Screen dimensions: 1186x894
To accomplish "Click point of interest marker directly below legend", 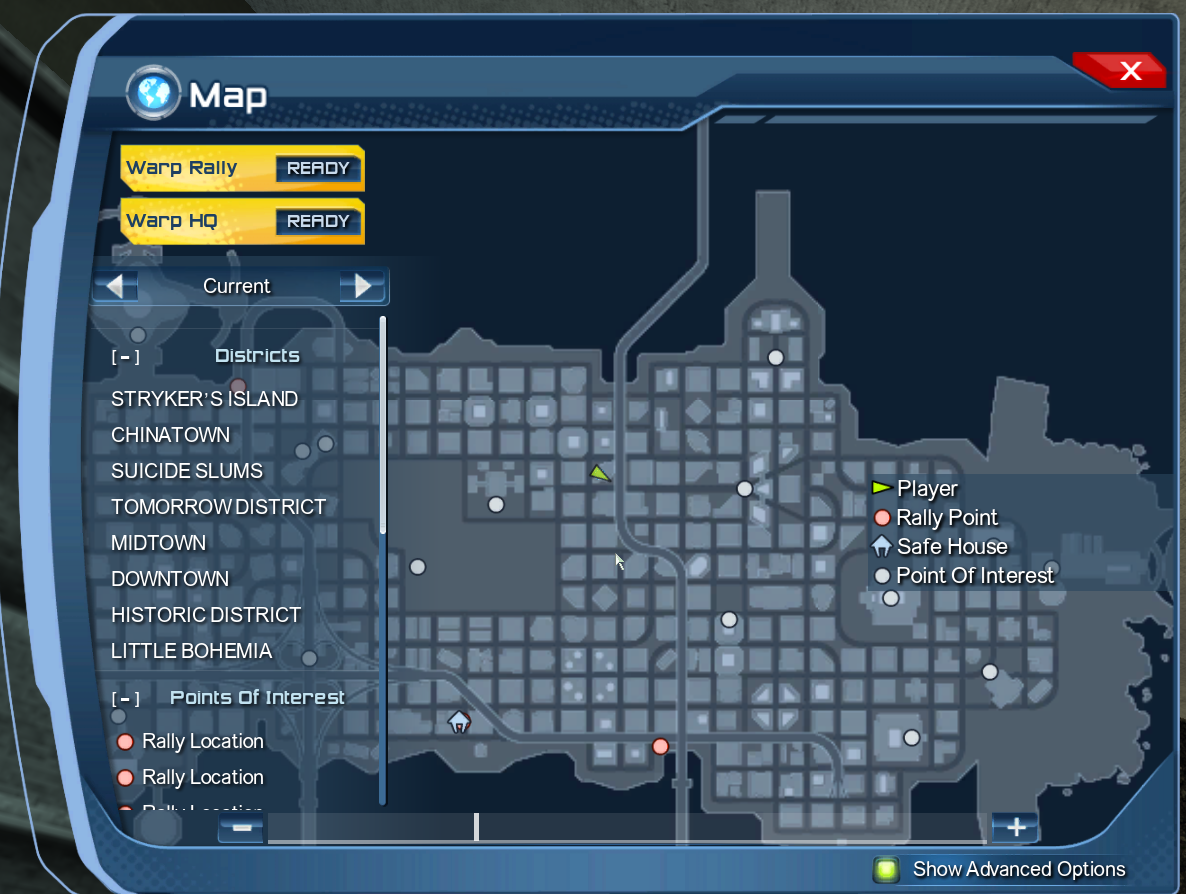I will click(x=891, y=598).
